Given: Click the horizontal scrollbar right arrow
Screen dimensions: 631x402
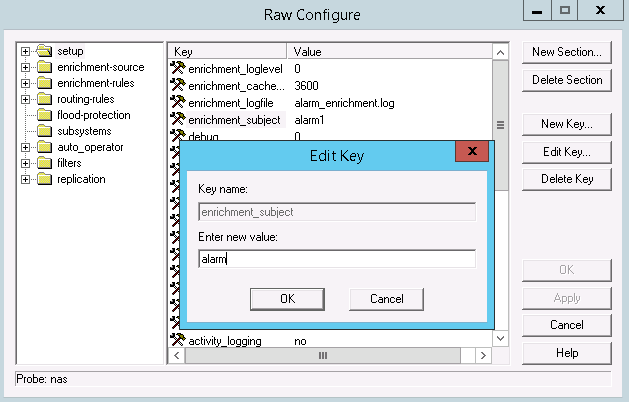Looking at the screenshot, I should pos(483,356).
